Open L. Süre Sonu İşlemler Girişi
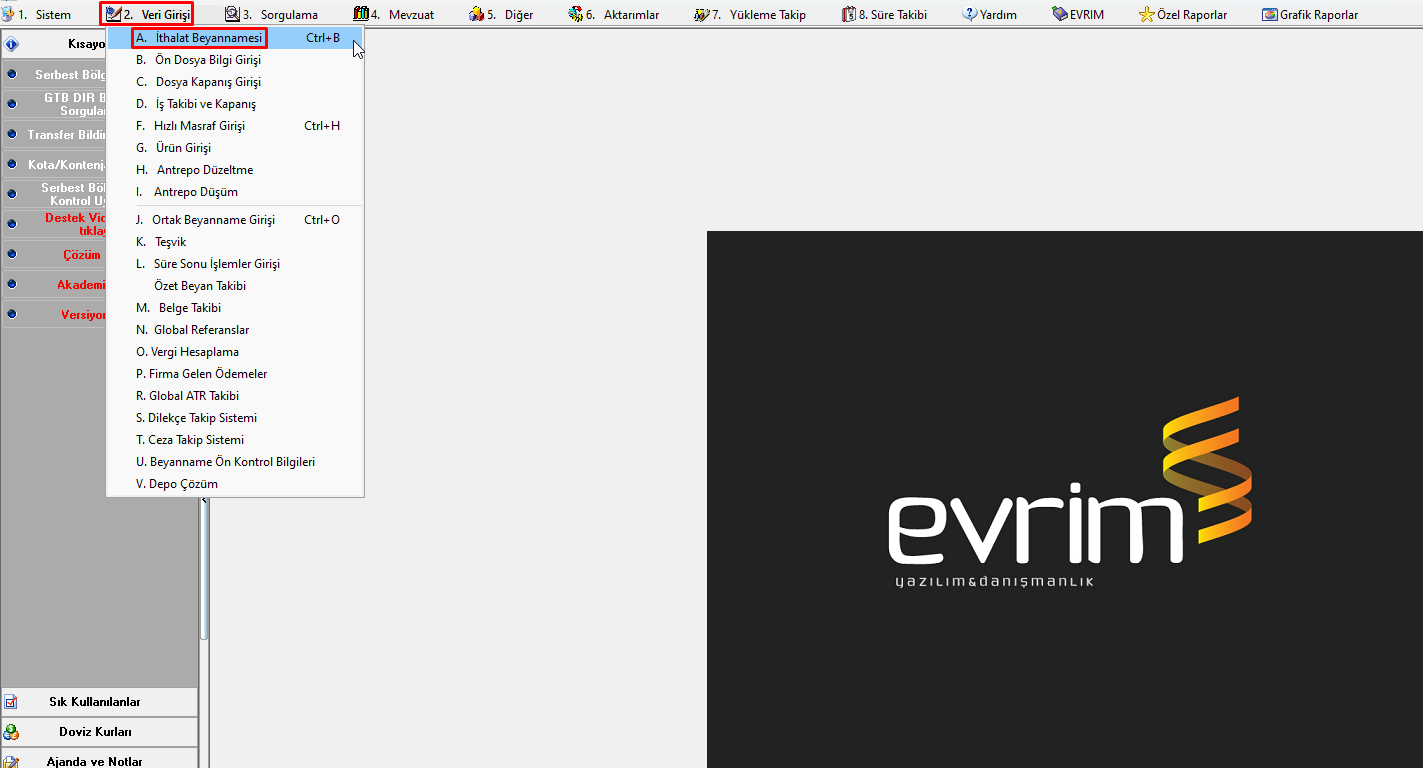Image resolution: width=1423 pixels, height=768 pixels. [x=235, y=264]
